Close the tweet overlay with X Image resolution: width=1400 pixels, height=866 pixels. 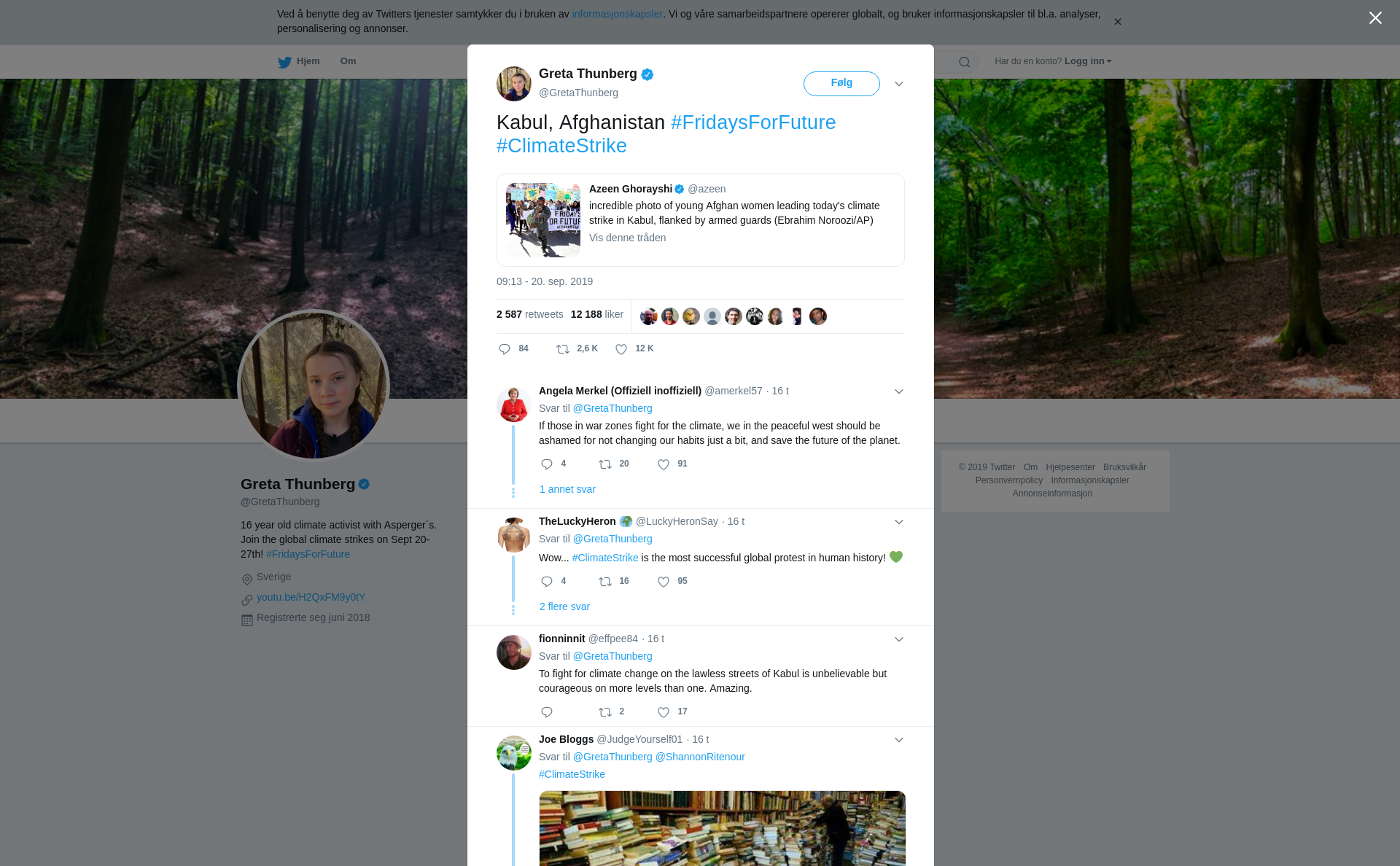pyautogui.click(x=1375, y=18)
